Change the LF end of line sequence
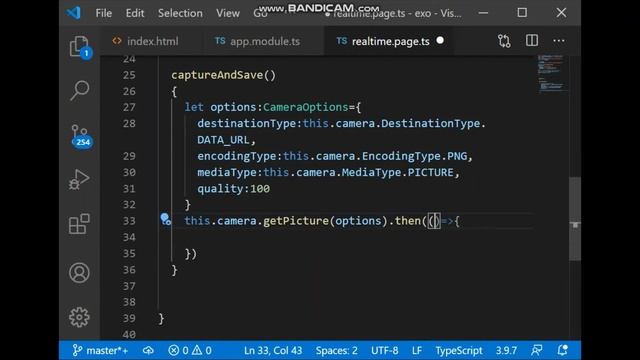Screen dimensions: 640x360 (417, 350)
